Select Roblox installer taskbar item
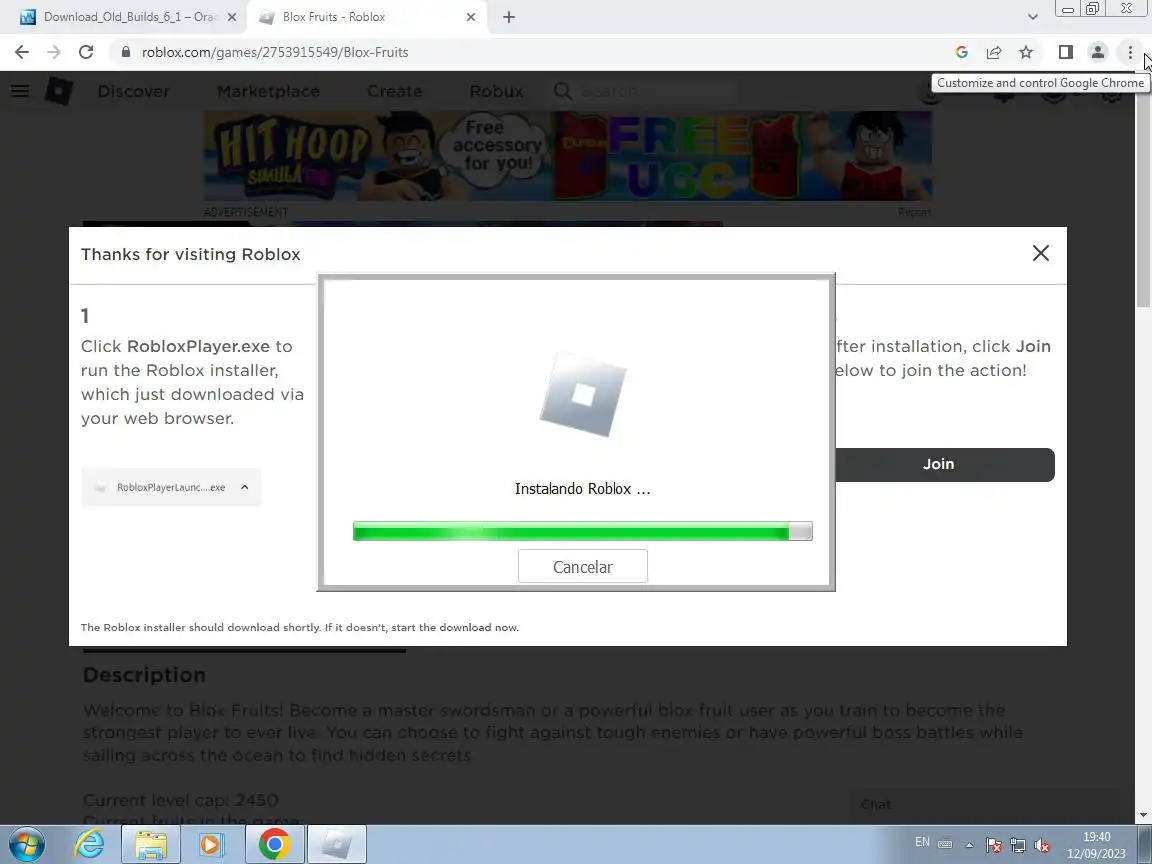1152x864 pixels. coord(336,844)
